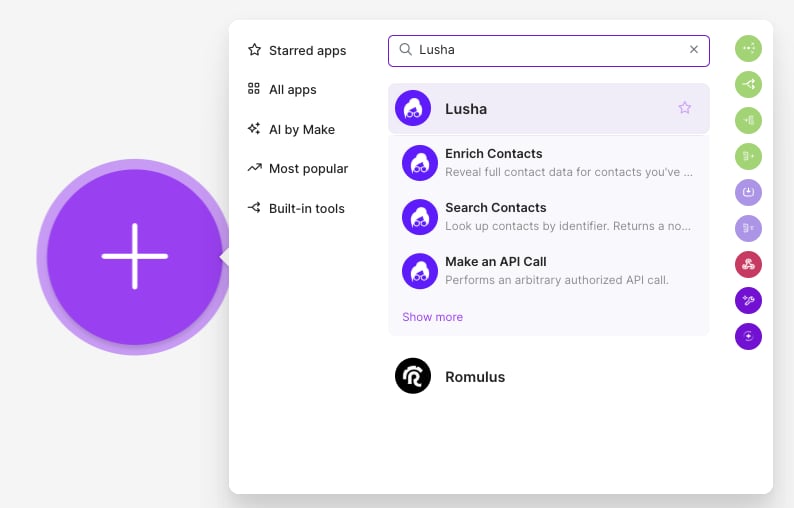
Task: Click the magnifier icon in the search box
Action: click(x=406, y=49)
